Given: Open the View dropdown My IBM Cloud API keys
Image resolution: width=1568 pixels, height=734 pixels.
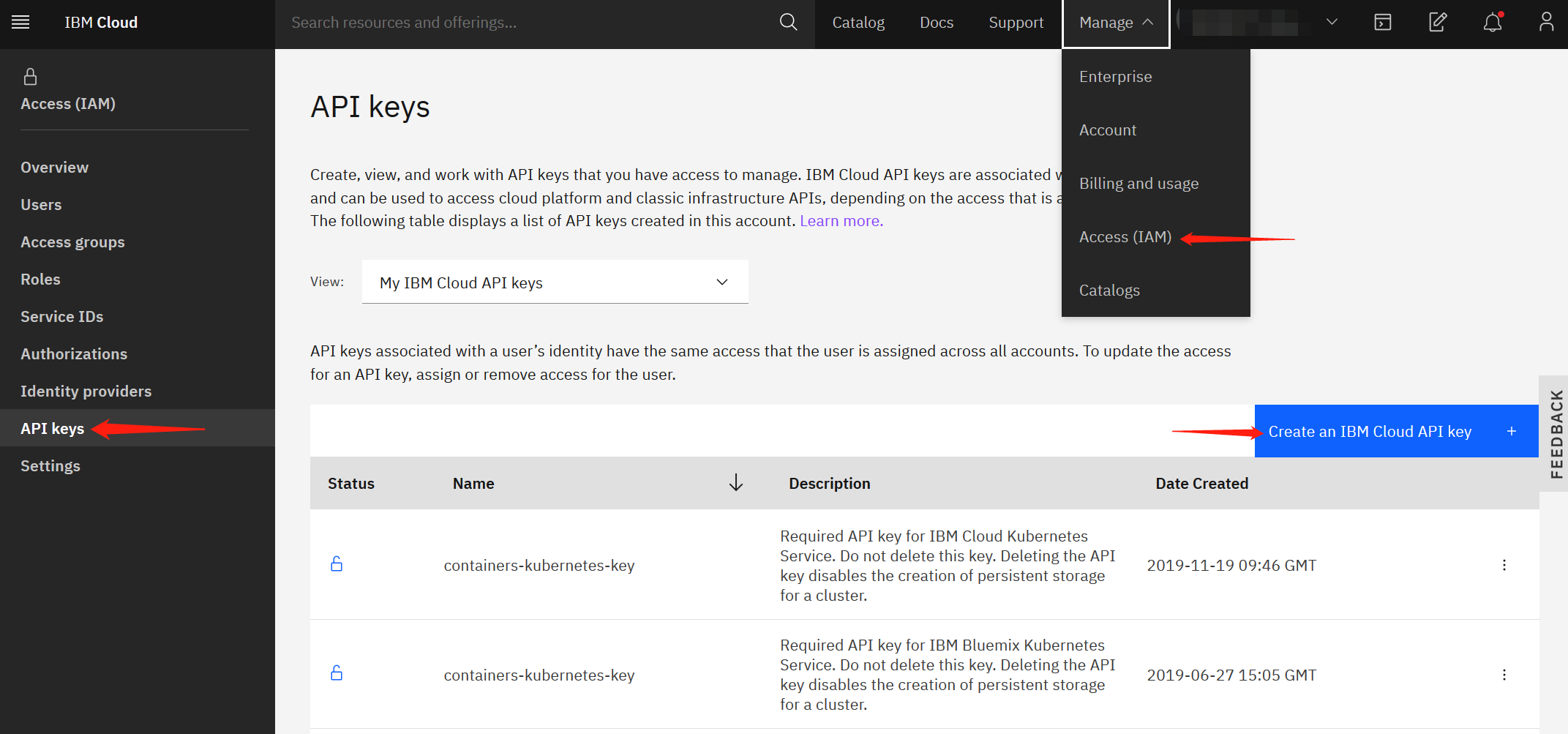Looking at the screenshot, I should (555, 282).
